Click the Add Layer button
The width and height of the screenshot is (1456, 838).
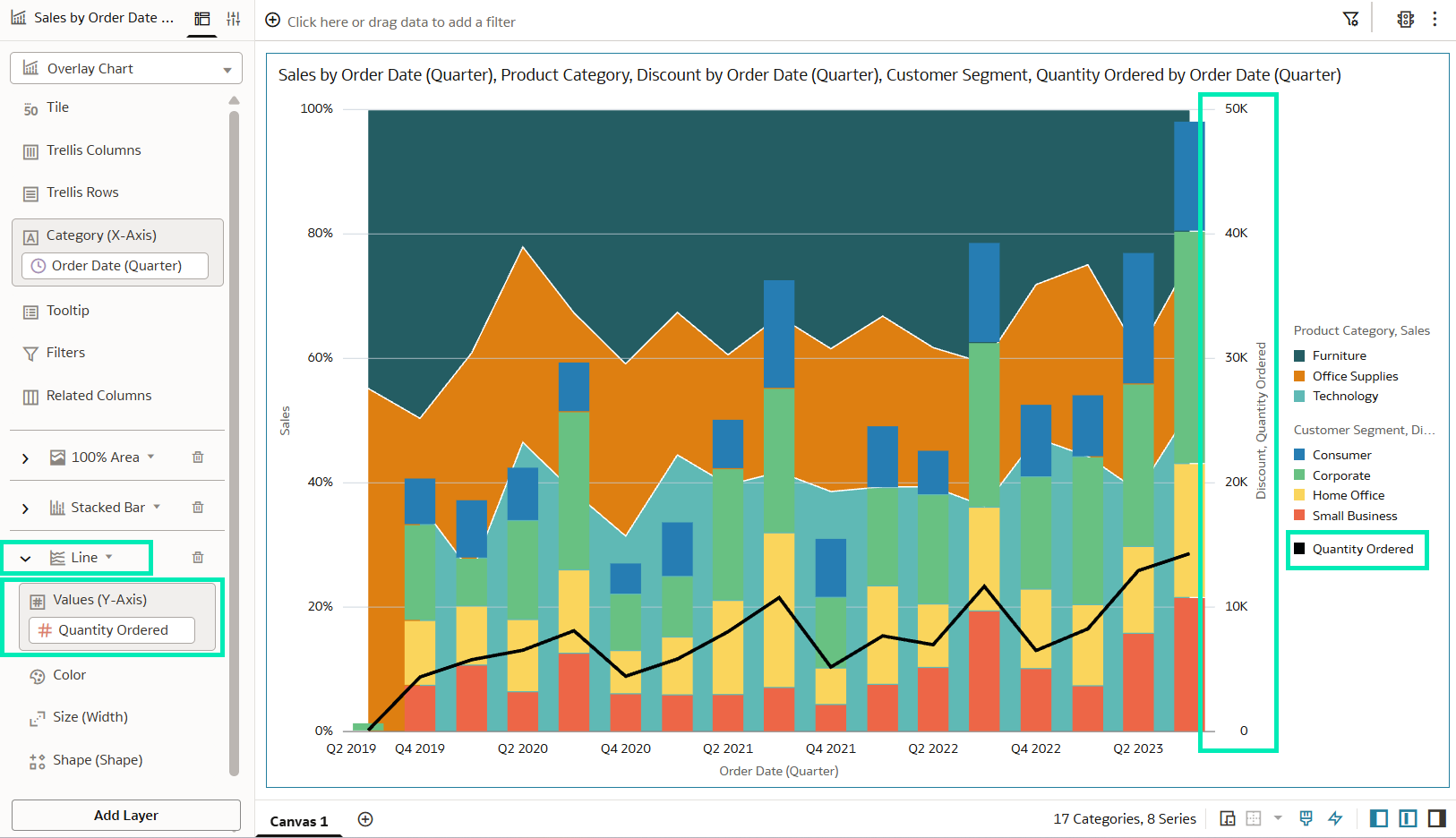[126, 815]
